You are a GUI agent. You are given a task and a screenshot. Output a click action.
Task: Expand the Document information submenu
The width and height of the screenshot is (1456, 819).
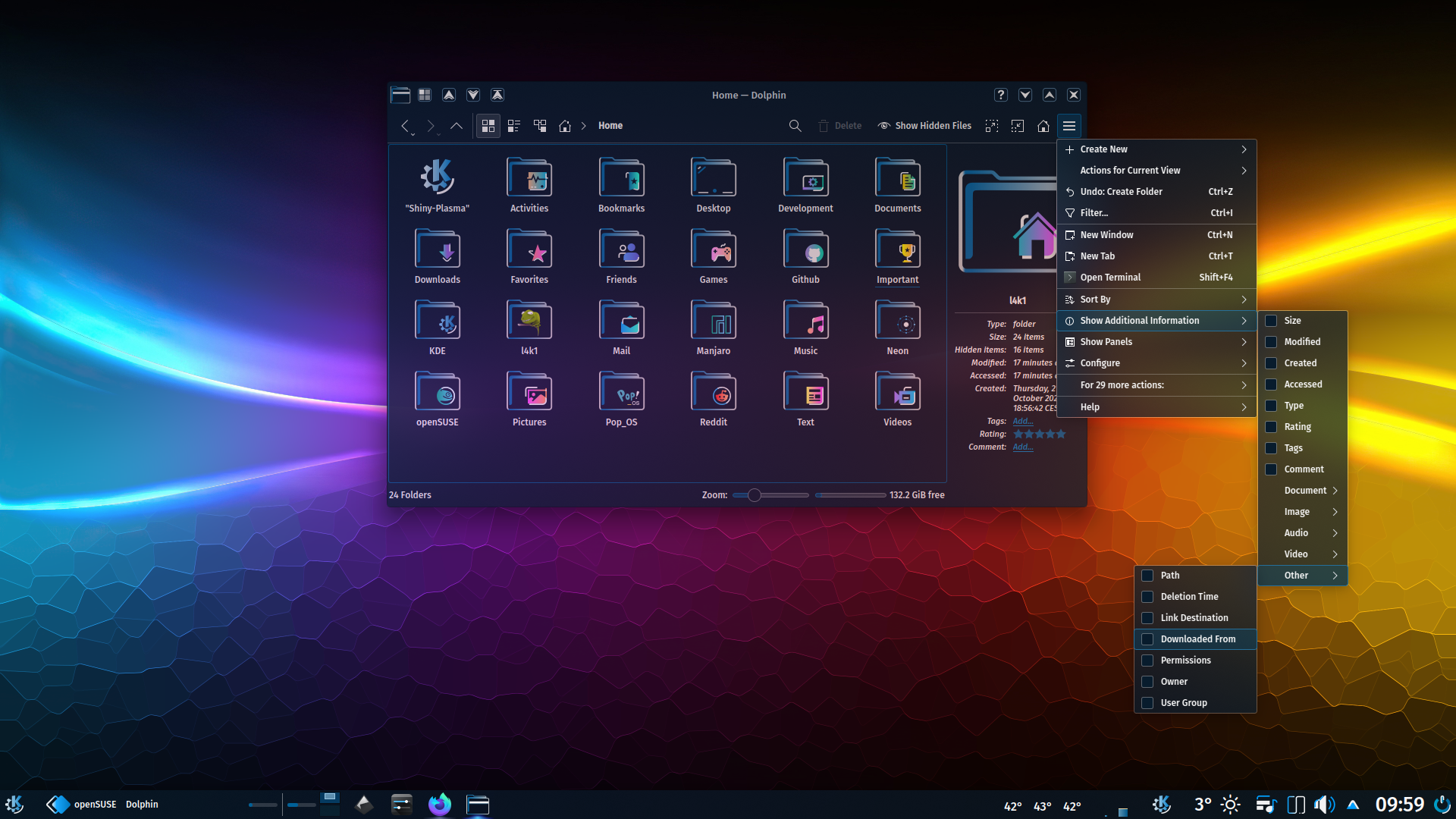pyautogui.click(x=1302, y=491)
